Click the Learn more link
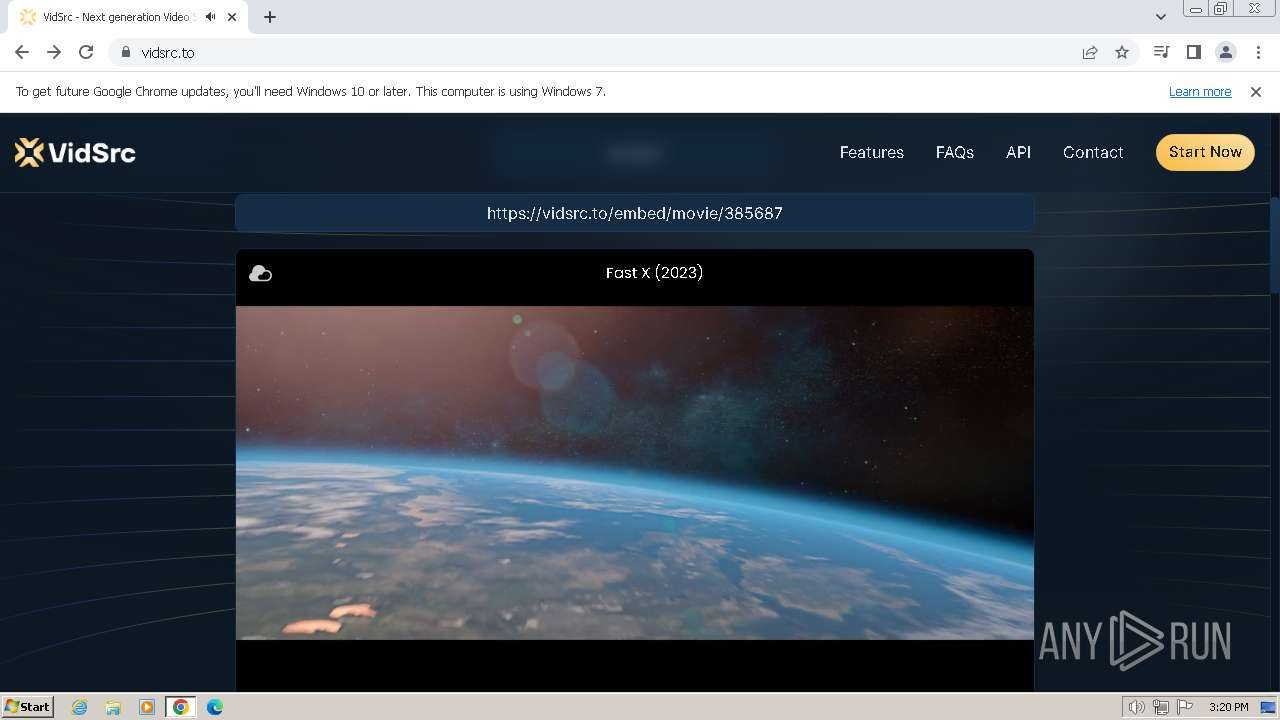1280x720 pixels. point(1200,91)
